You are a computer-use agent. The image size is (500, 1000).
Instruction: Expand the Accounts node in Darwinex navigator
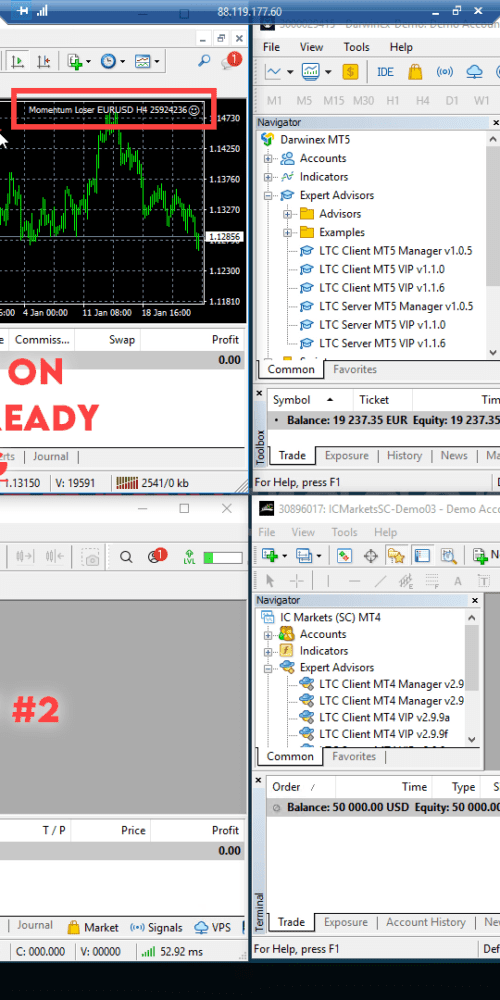pyautogui.click(x=268, y=159)
